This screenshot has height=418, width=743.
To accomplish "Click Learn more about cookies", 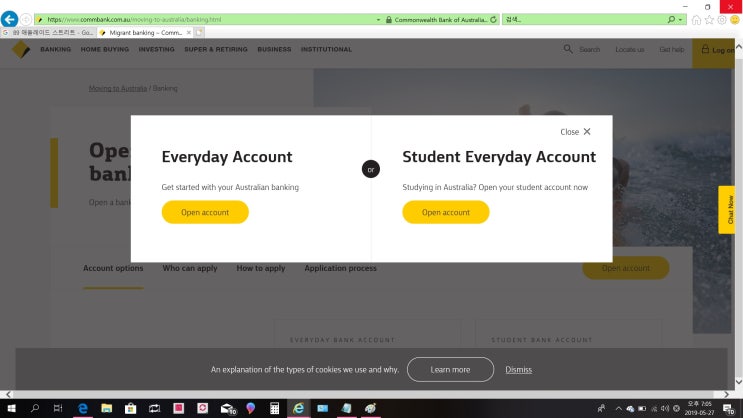I will 450,369.
